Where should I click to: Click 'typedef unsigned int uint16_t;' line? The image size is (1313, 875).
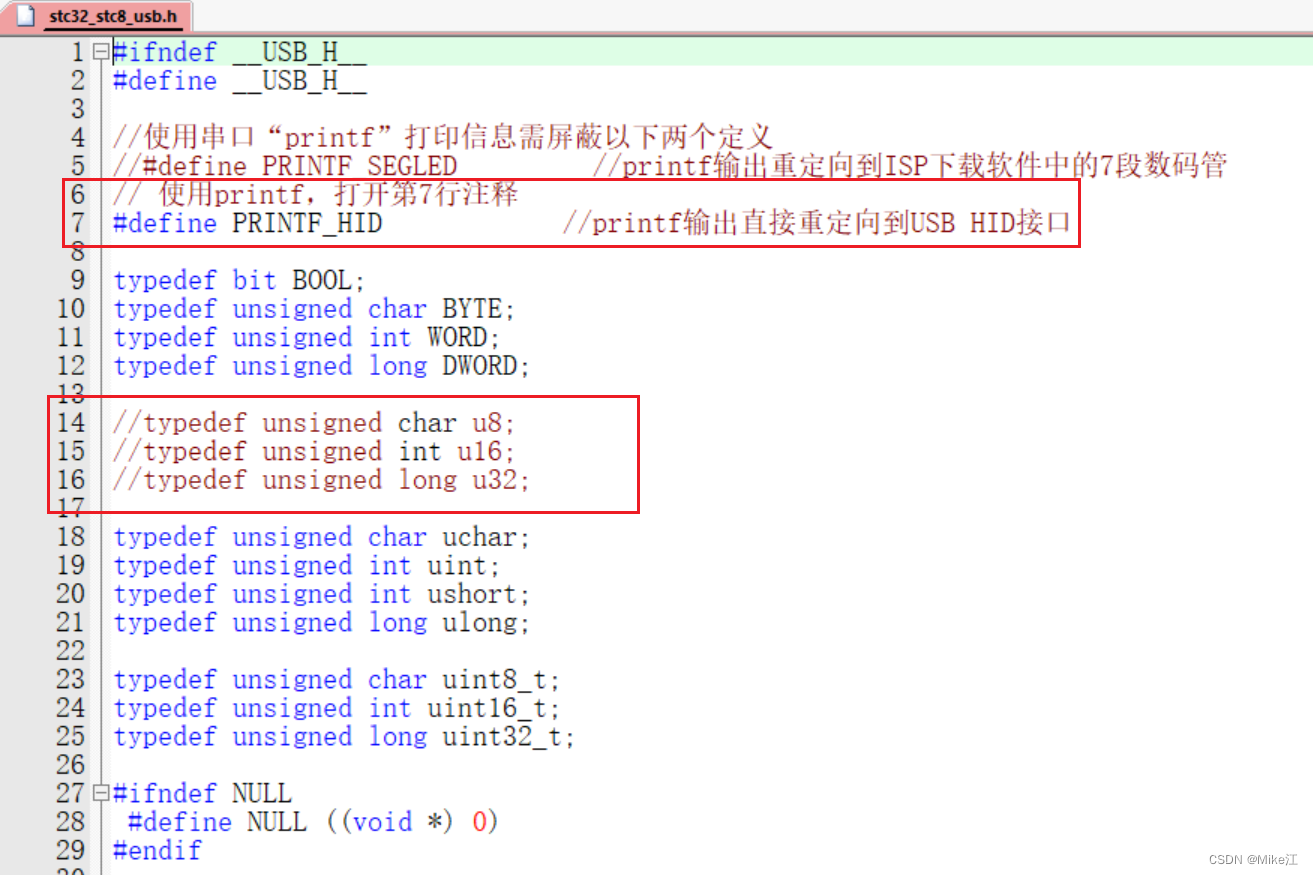[x=337, y=708]
